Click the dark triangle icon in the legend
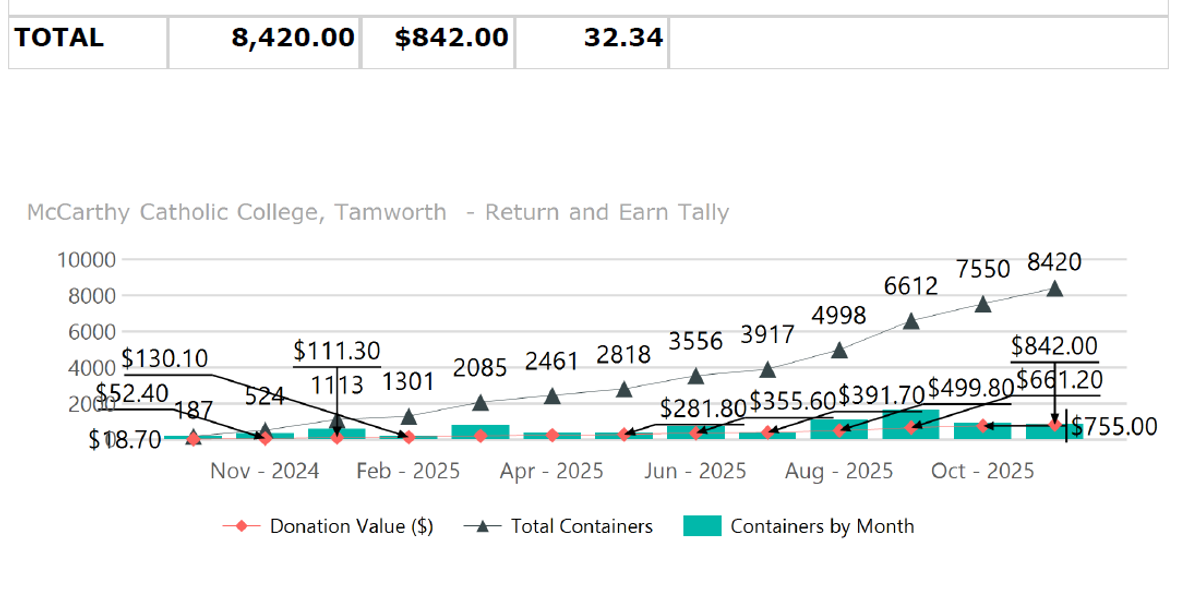The height and width of the screenshot is (602, 1200). pos(483,526)
